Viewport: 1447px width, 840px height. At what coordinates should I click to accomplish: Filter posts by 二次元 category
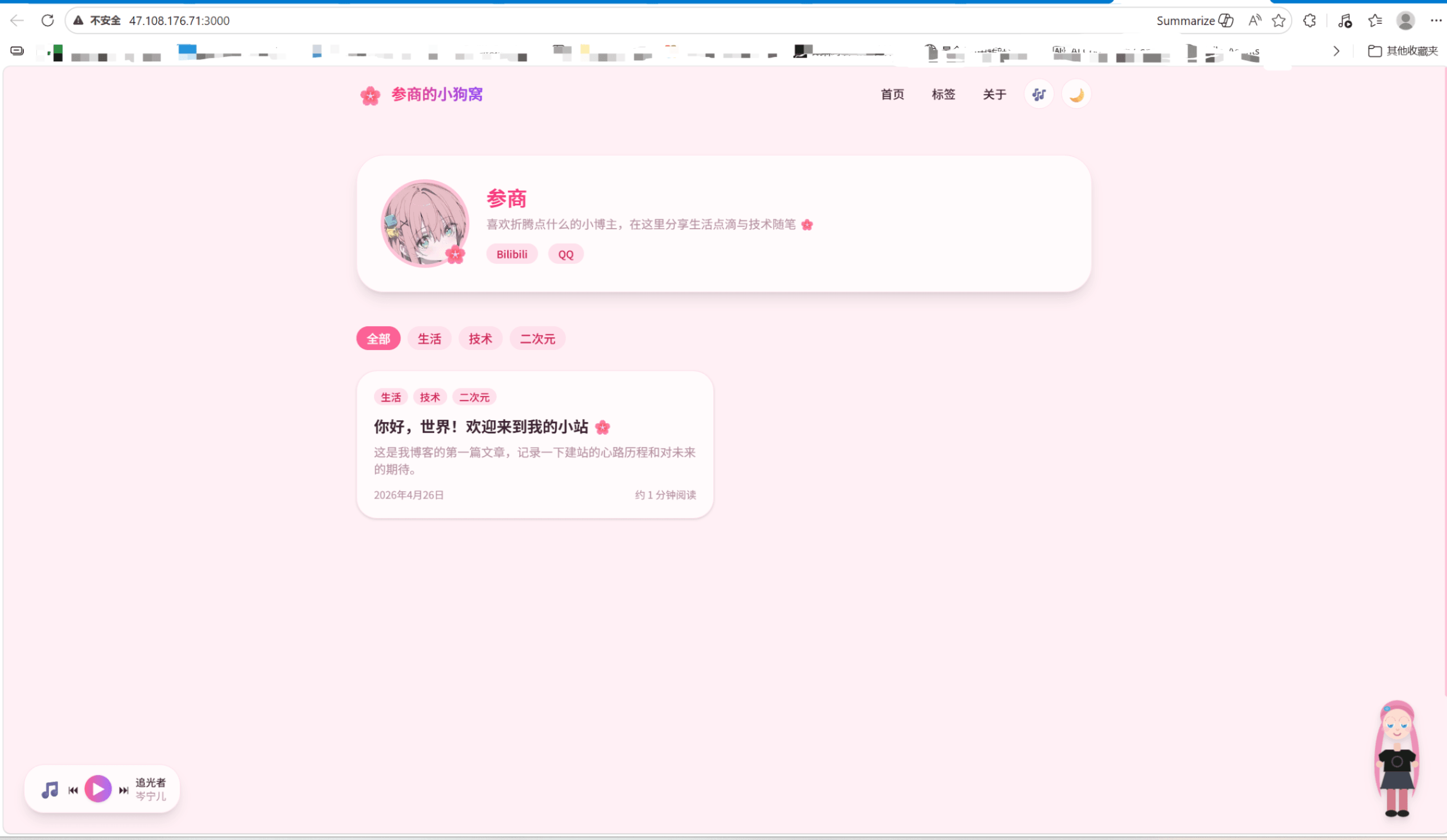click(537, 339)
